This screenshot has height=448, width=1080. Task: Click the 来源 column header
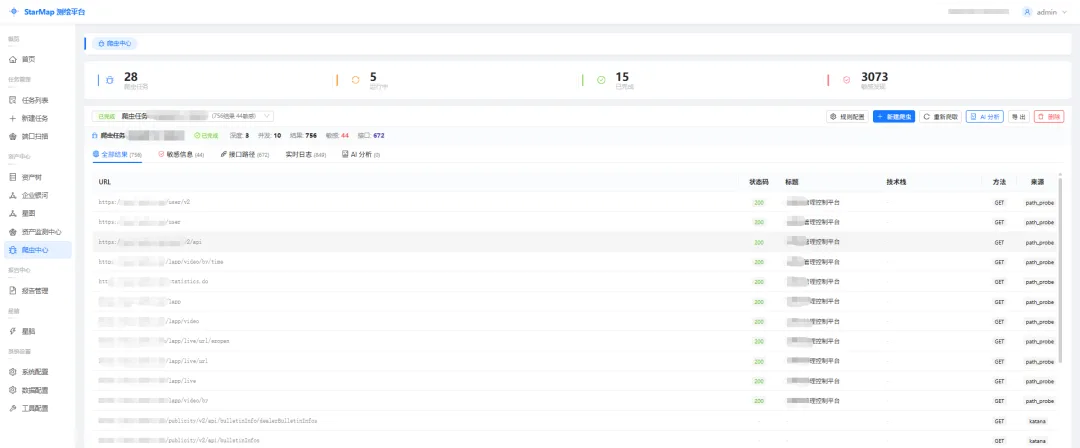pos(1037,182)
